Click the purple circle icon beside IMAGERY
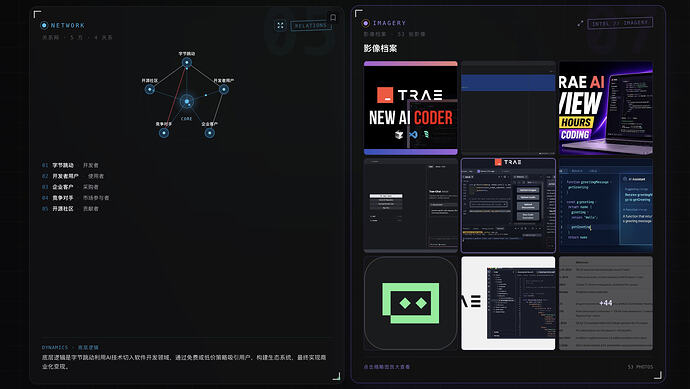The image size is (690, 389). 365,23
